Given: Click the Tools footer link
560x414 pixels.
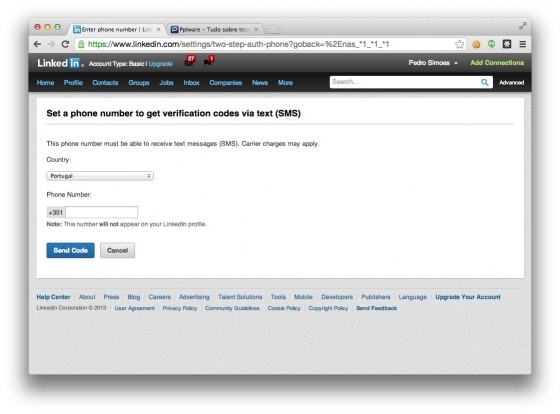Looking at the screenshot, I should [x=278, y=297].
